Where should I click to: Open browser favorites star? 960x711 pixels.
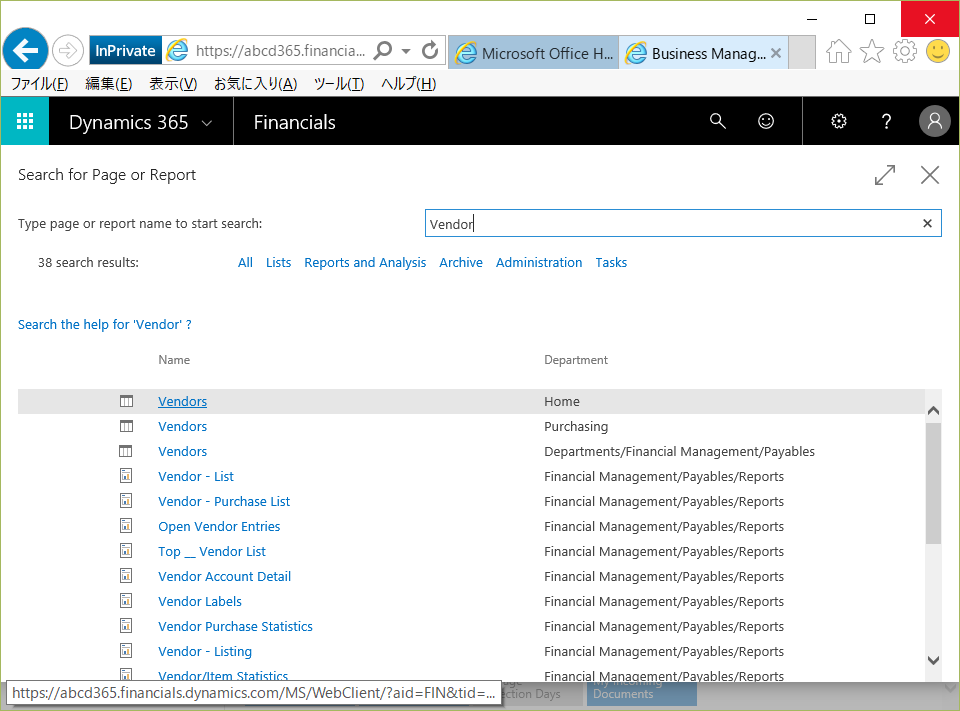[x=871, y=51]
